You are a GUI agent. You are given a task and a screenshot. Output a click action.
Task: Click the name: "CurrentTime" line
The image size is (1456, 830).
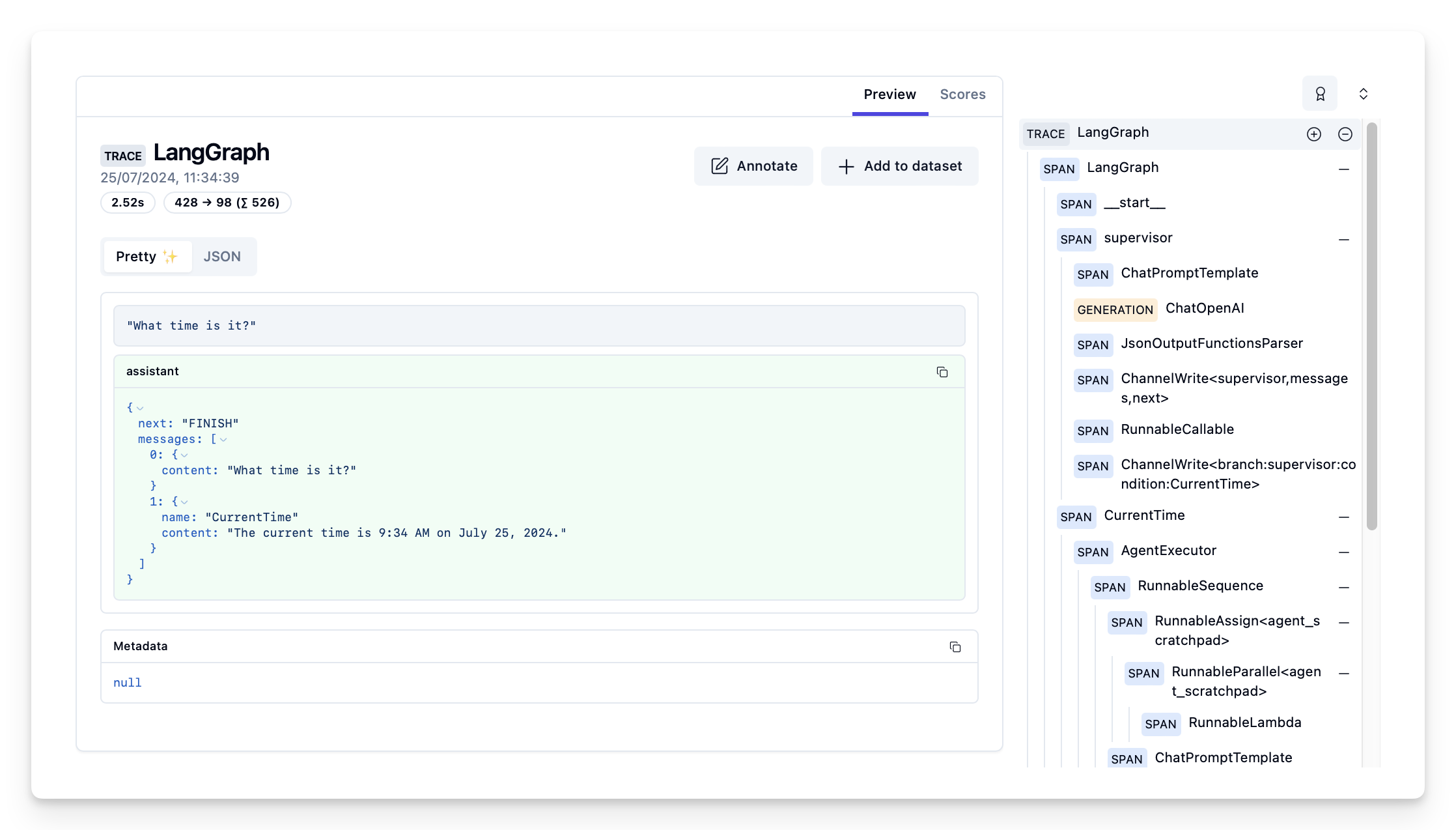click(230, 517)
